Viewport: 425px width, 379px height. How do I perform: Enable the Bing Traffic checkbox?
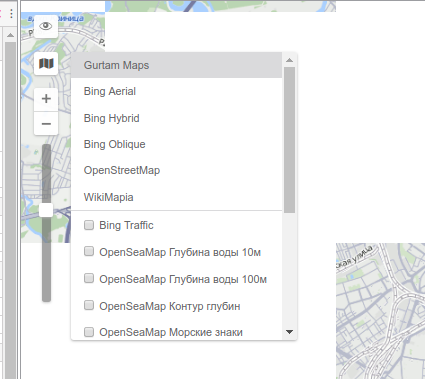point(89,225)
